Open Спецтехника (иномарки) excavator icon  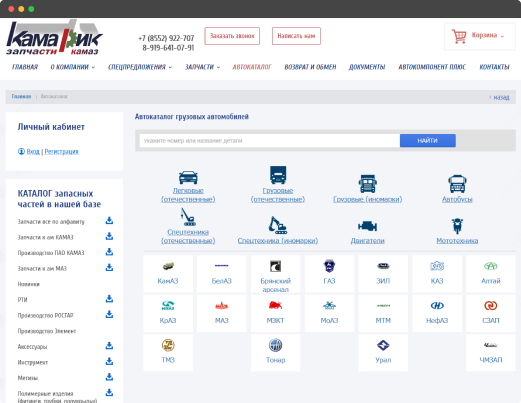(278, 225)
